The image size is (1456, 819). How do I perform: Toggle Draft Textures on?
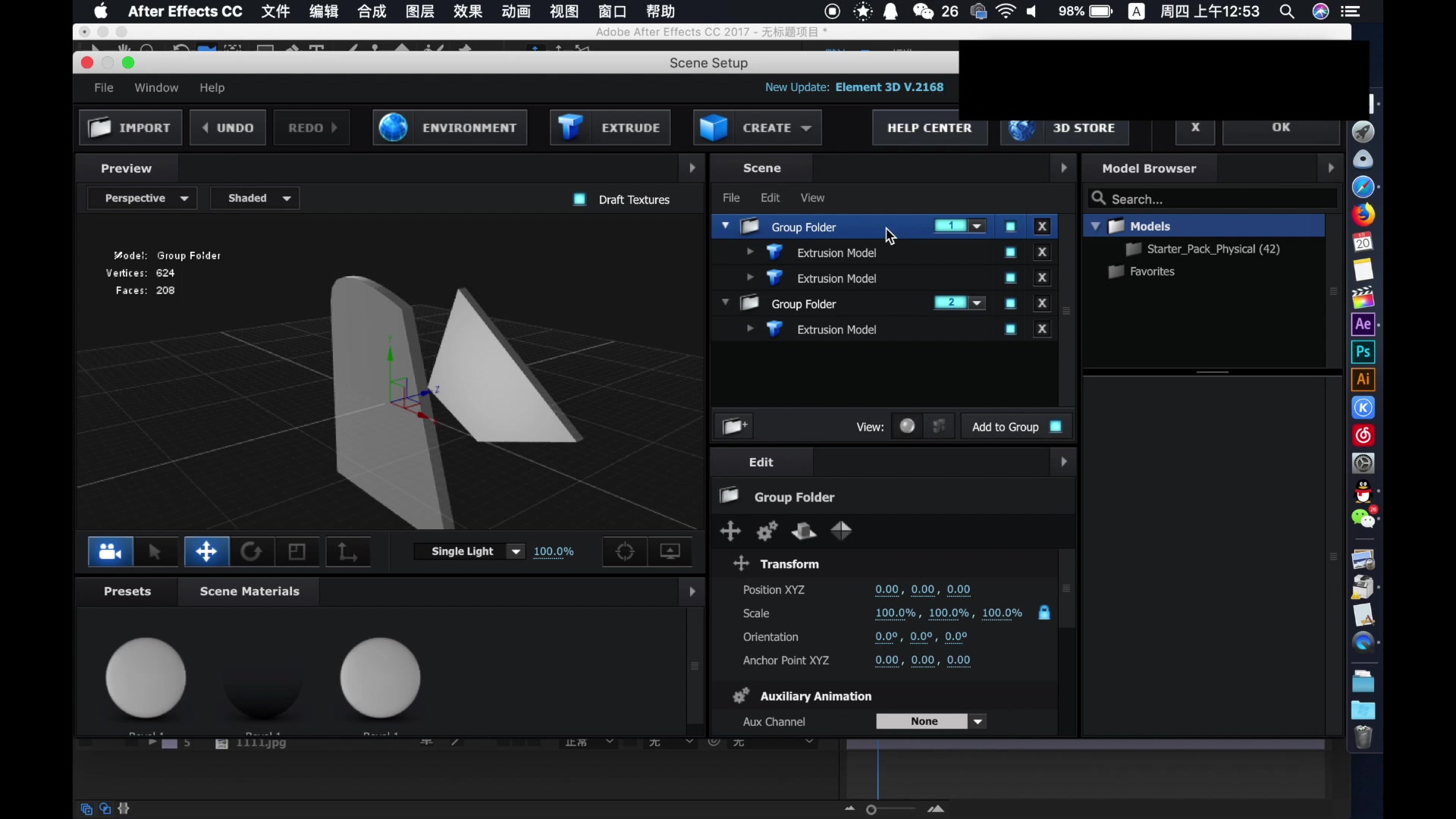point(580,199)
